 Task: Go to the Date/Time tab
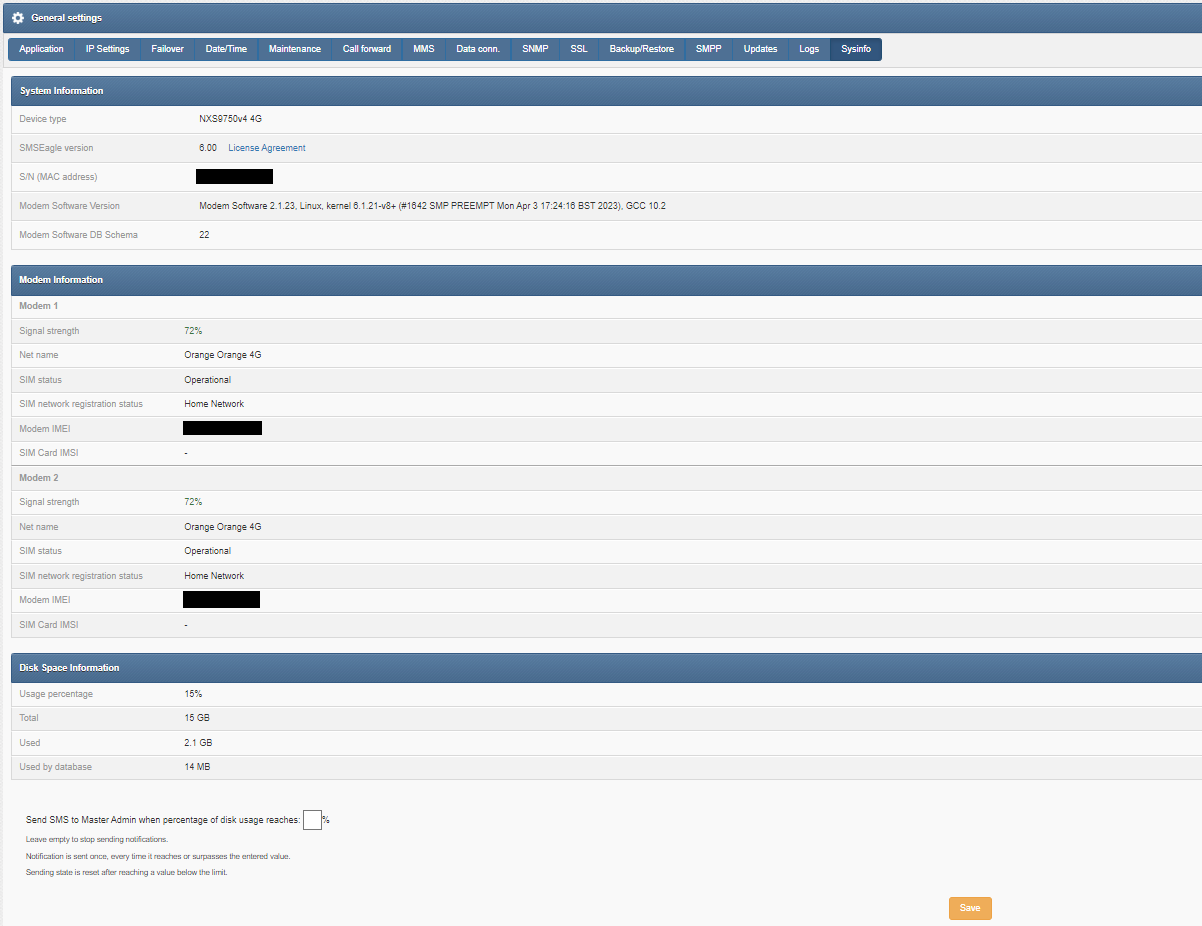pos(226,49)
